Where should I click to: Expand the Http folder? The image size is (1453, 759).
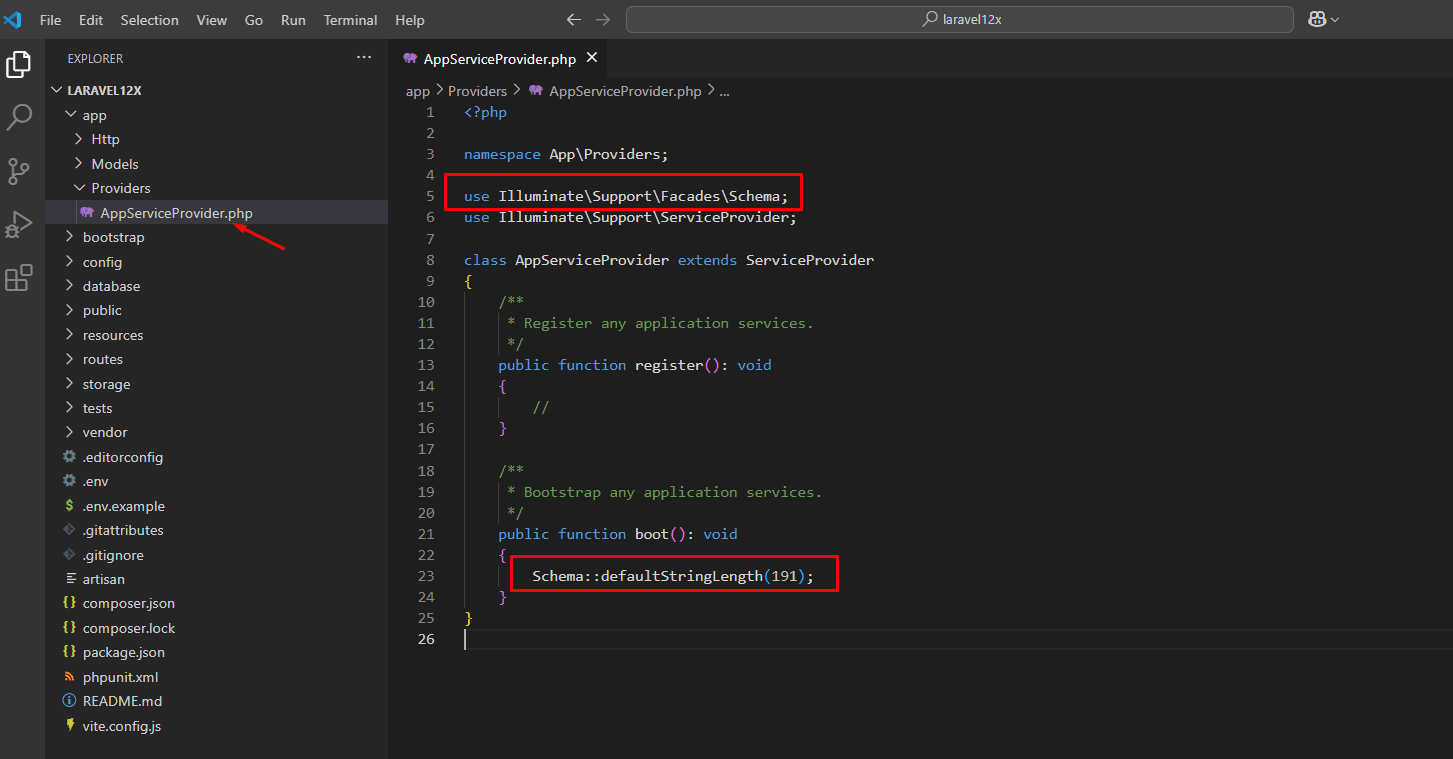[105, 139]
